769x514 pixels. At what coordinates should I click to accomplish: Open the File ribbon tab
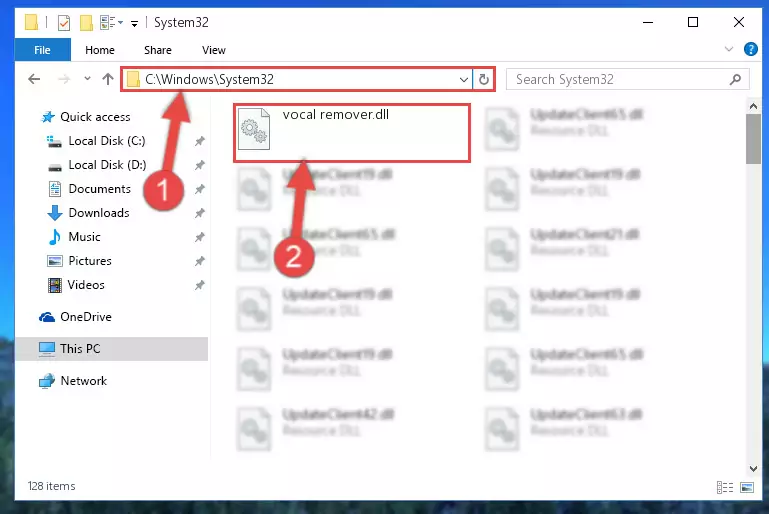[x=43, y=50]
